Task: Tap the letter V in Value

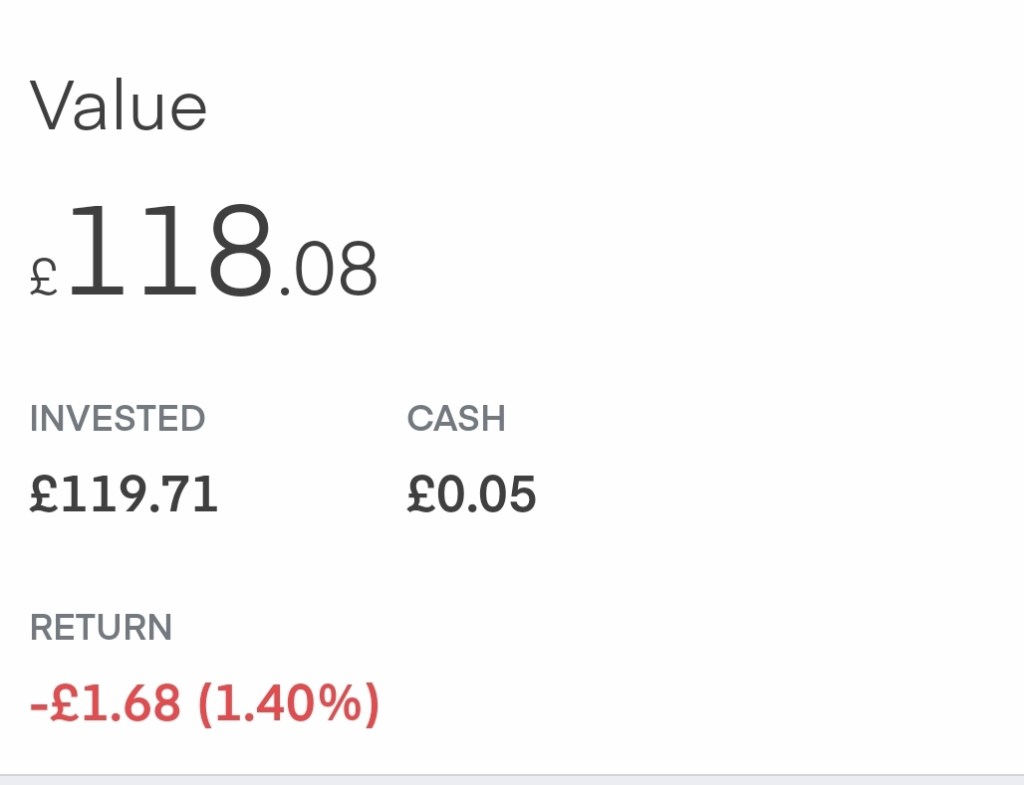Action: [x=50, y=106]
